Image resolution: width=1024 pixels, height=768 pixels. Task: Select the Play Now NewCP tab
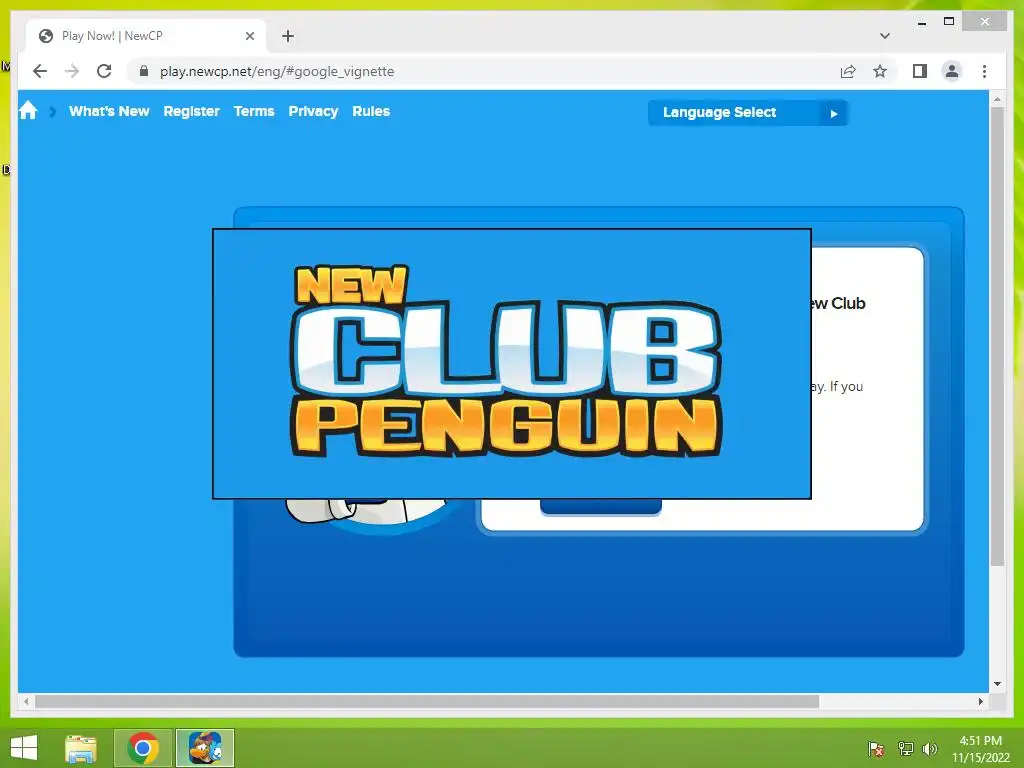pos(146,36)
